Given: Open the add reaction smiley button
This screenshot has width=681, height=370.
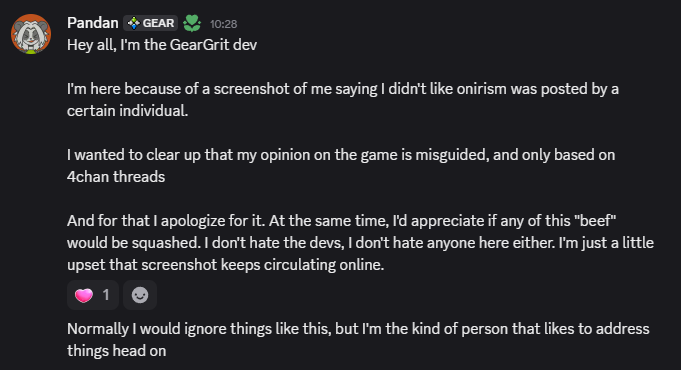Looking at the screenshot, I should (140, 295).
